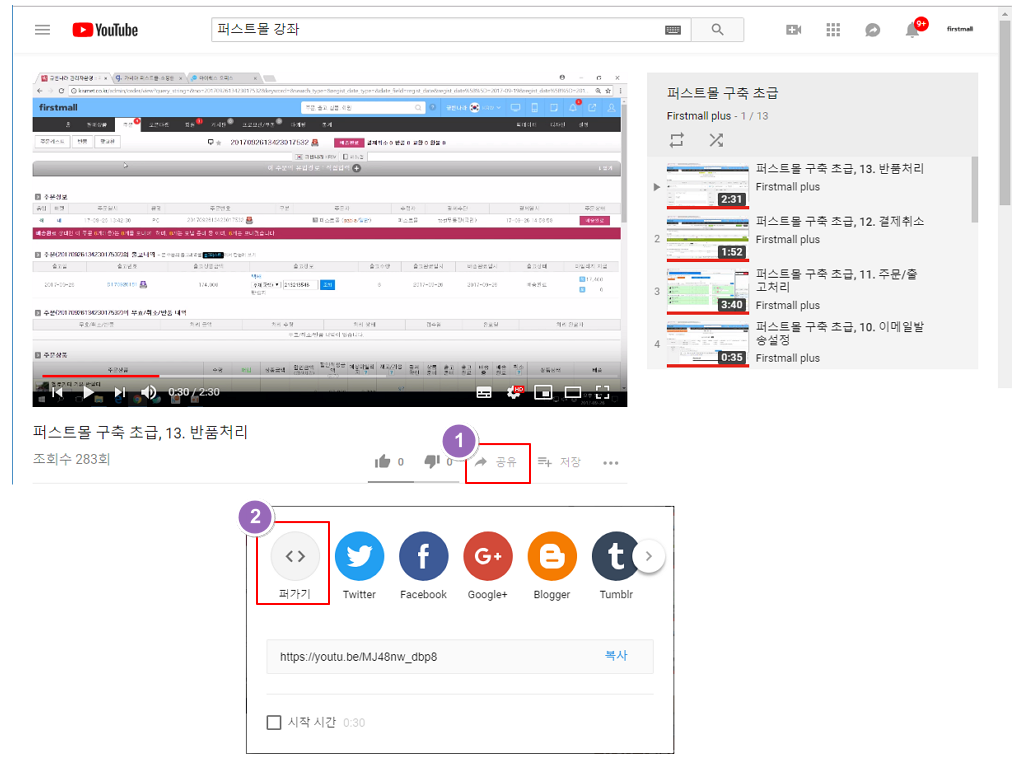Click 복사 to copy the link
The height and width of the screenshot is (773, 1026).
(616, 655)
